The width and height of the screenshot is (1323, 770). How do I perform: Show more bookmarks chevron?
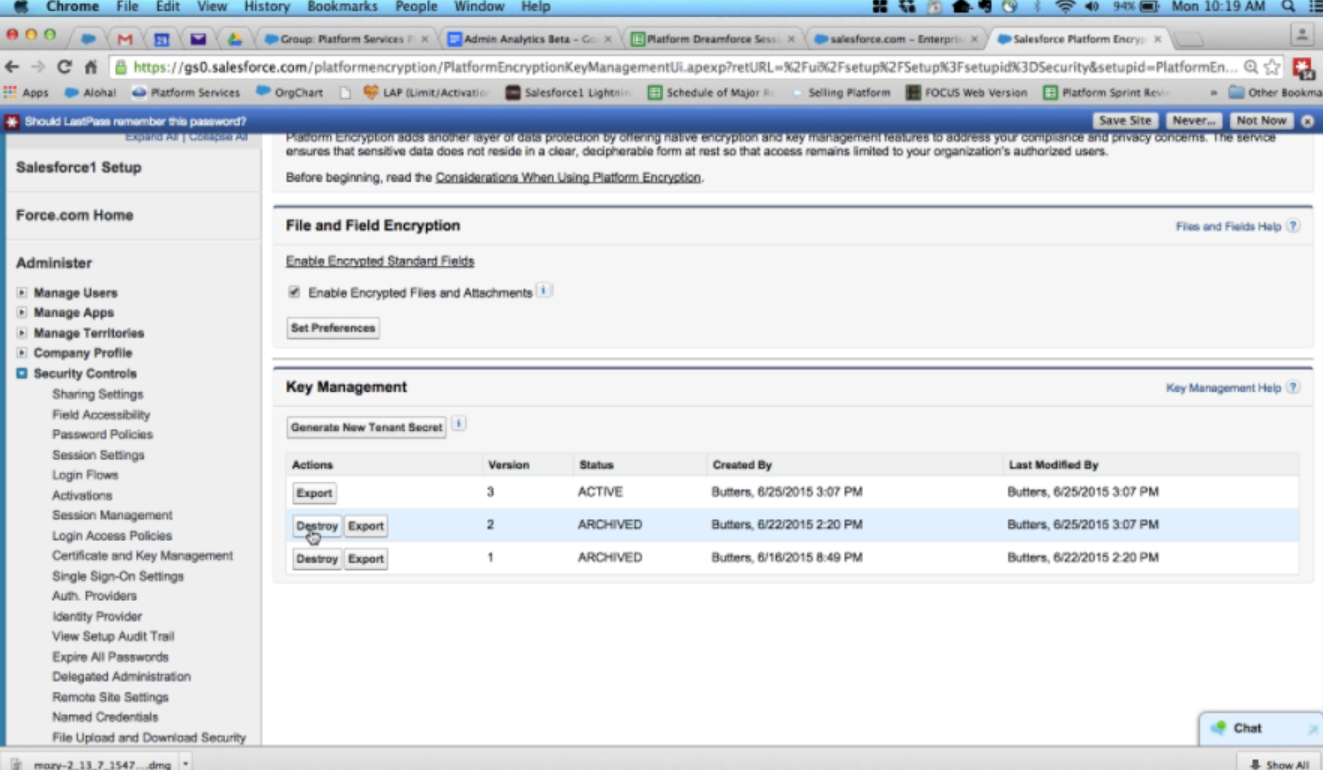1213,92
